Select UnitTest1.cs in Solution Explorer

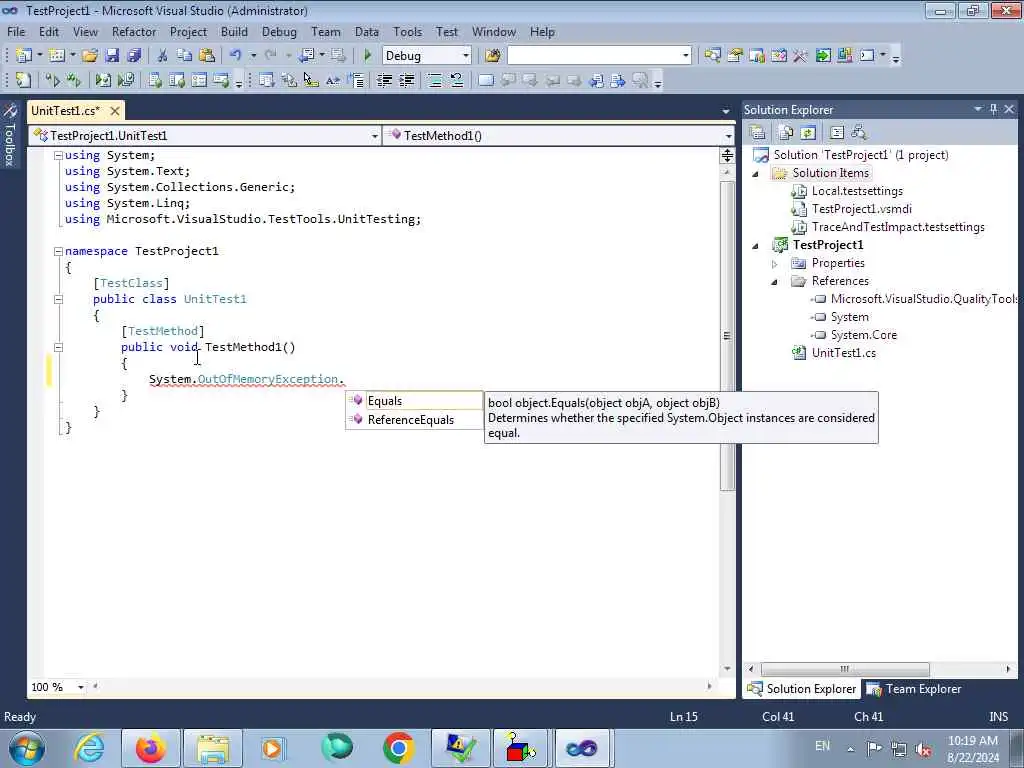[x=844, y=353]
